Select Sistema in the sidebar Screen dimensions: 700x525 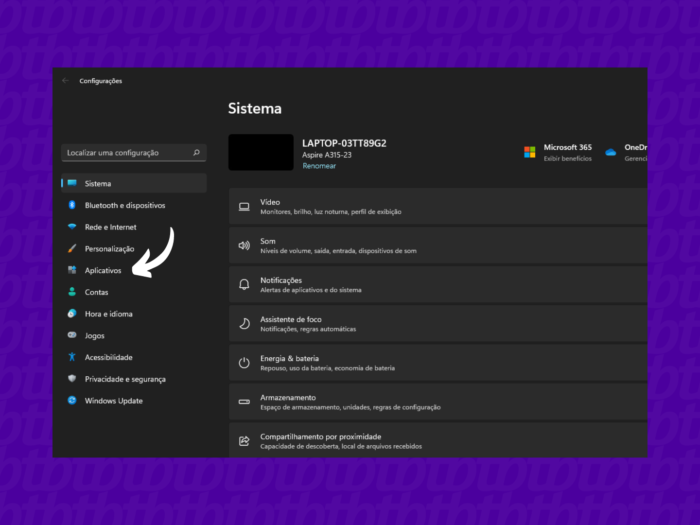pyautogui.click(x=134, y=183)
